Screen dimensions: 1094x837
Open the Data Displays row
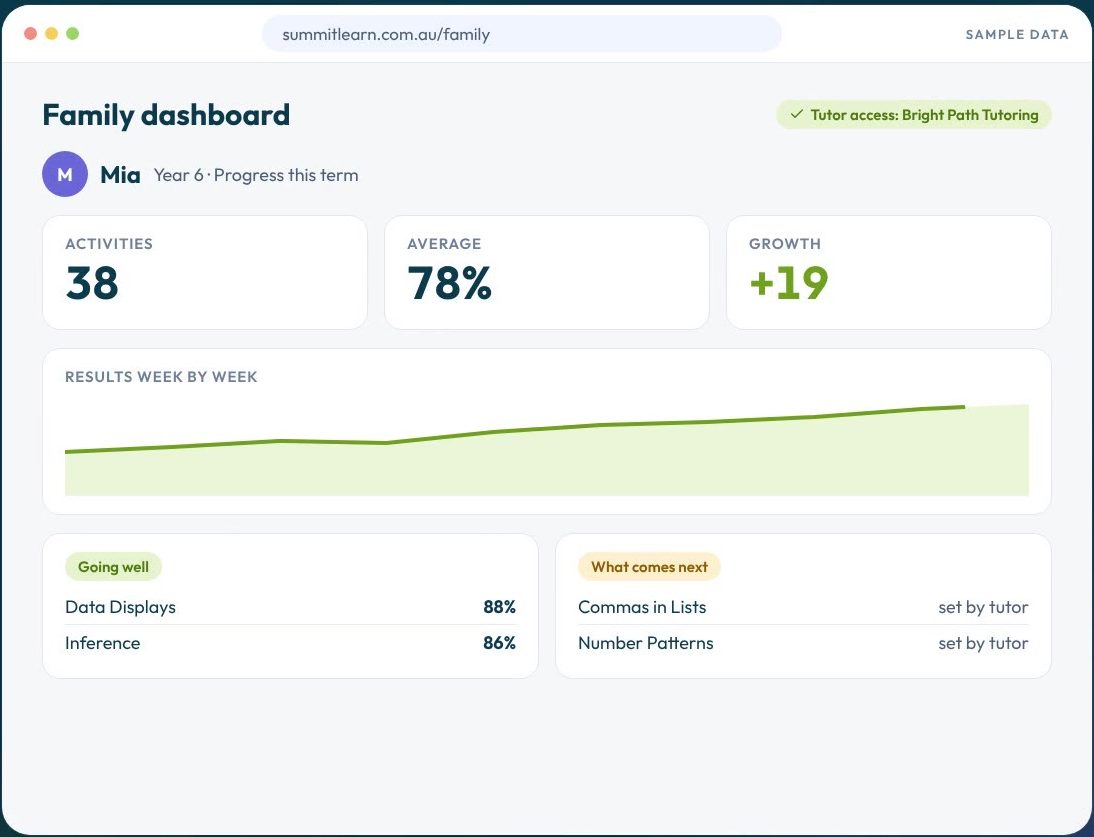click(x=290, y=607)
